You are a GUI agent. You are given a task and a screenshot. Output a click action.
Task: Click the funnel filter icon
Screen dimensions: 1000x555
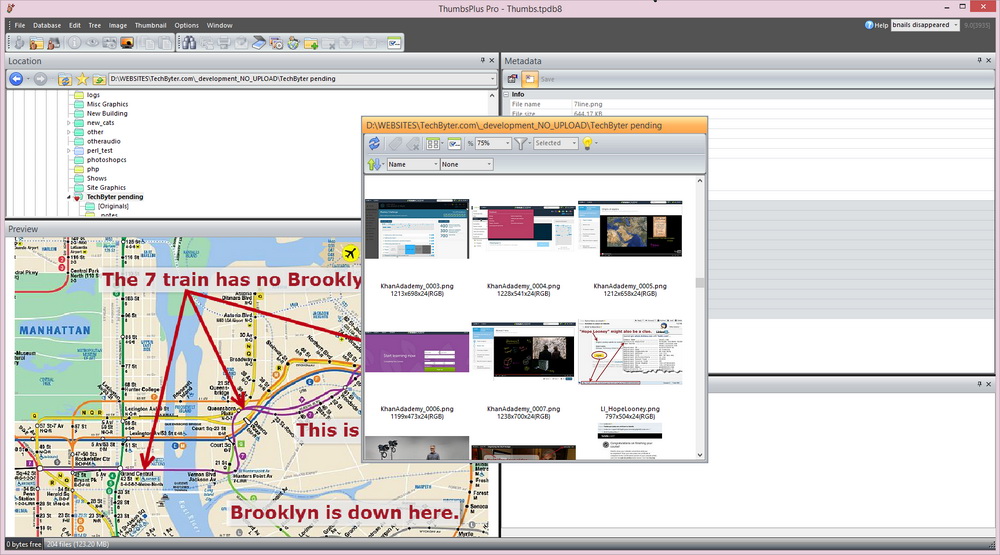[x=521, y=144]
